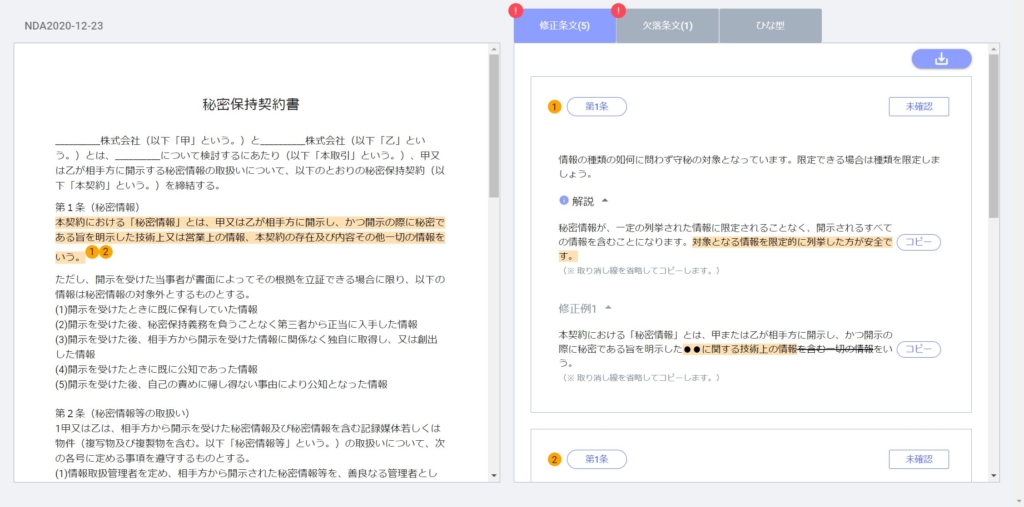This screenshot has width=1024, height=507.
Task: Click red alert badge on 欠落条文 tab
Action: (618, 10)
